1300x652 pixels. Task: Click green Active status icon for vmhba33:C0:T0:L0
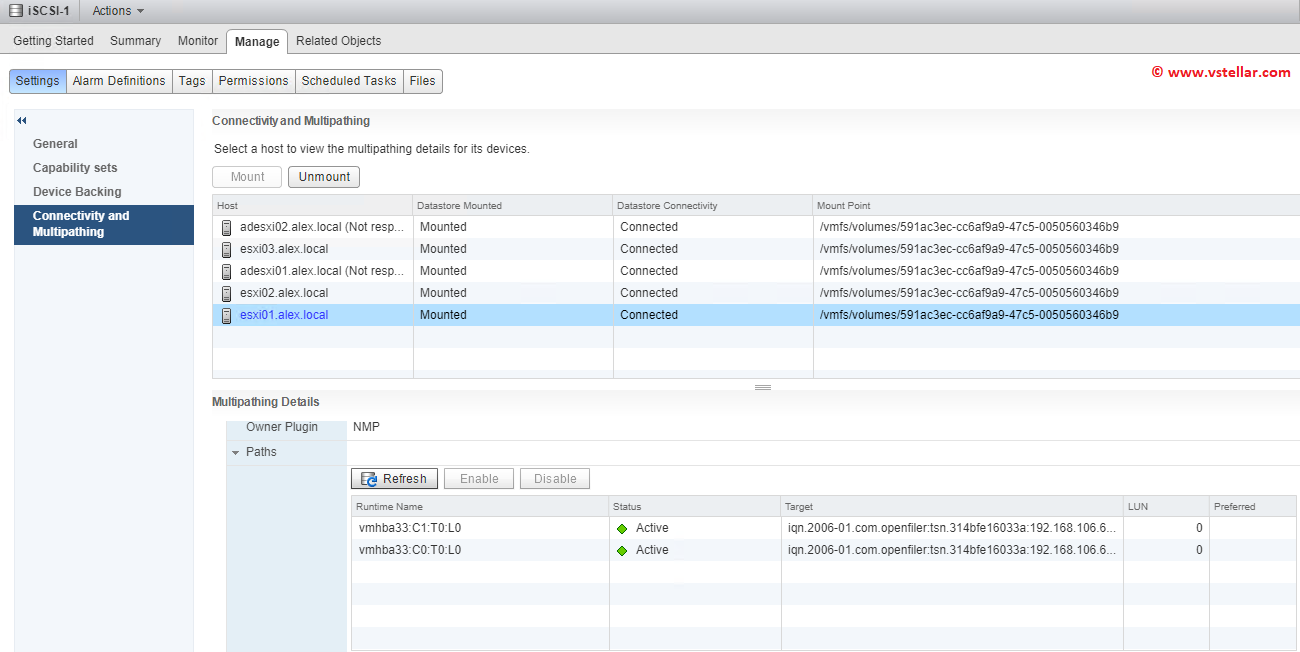(x=622, y=550)
